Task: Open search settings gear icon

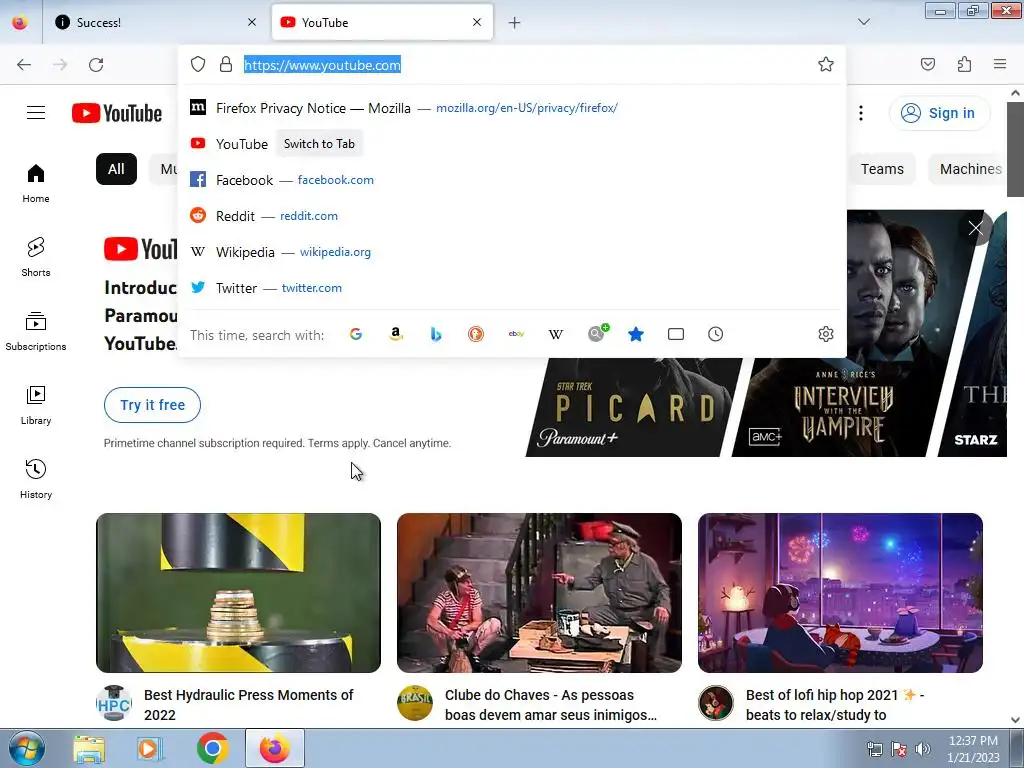Action: pos(825,334)
